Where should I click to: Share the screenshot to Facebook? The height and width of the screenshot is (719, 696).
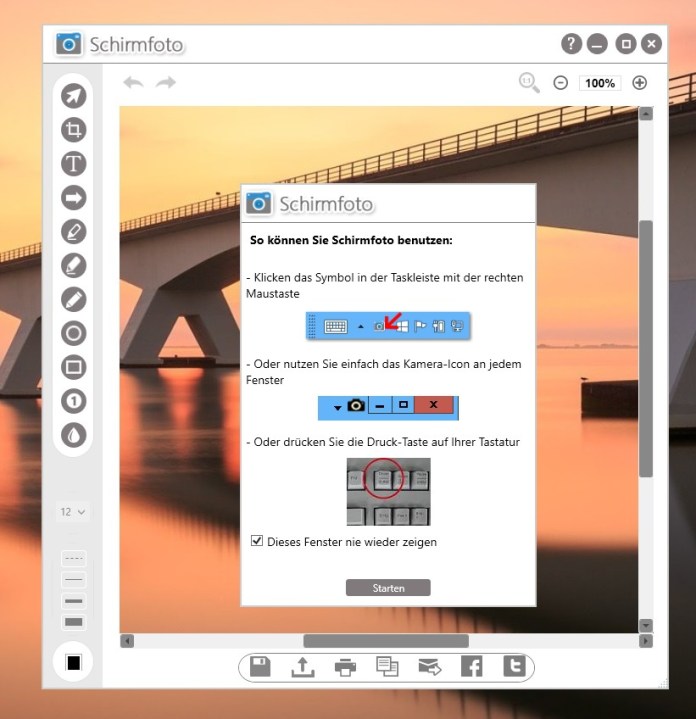point(471,667)
